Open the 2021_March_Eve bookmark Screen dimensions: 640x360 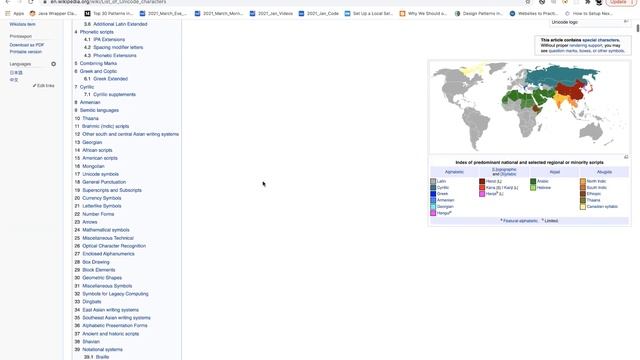coord(163,13)
